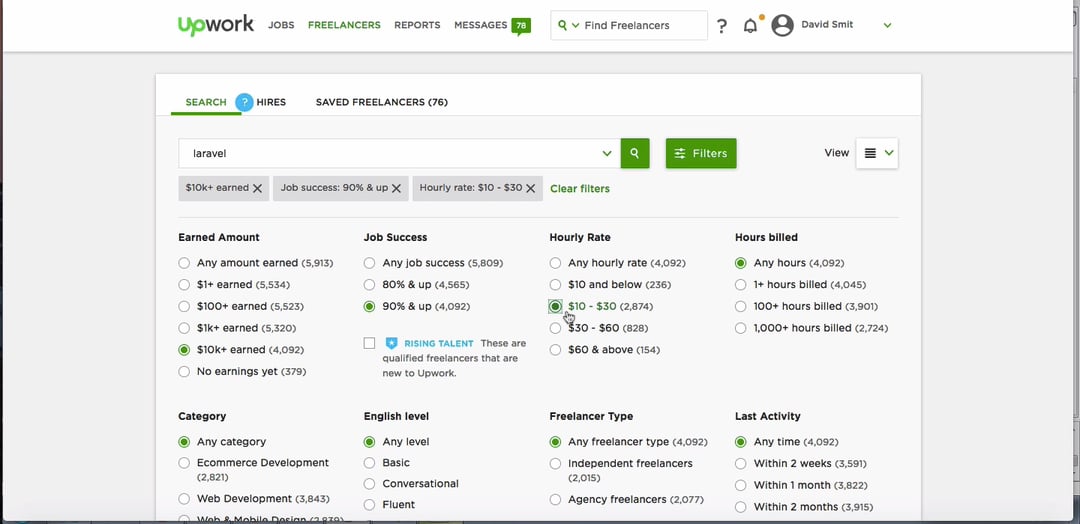Select Agency freelancers type
1080x524 pixels.
[555, 499]
